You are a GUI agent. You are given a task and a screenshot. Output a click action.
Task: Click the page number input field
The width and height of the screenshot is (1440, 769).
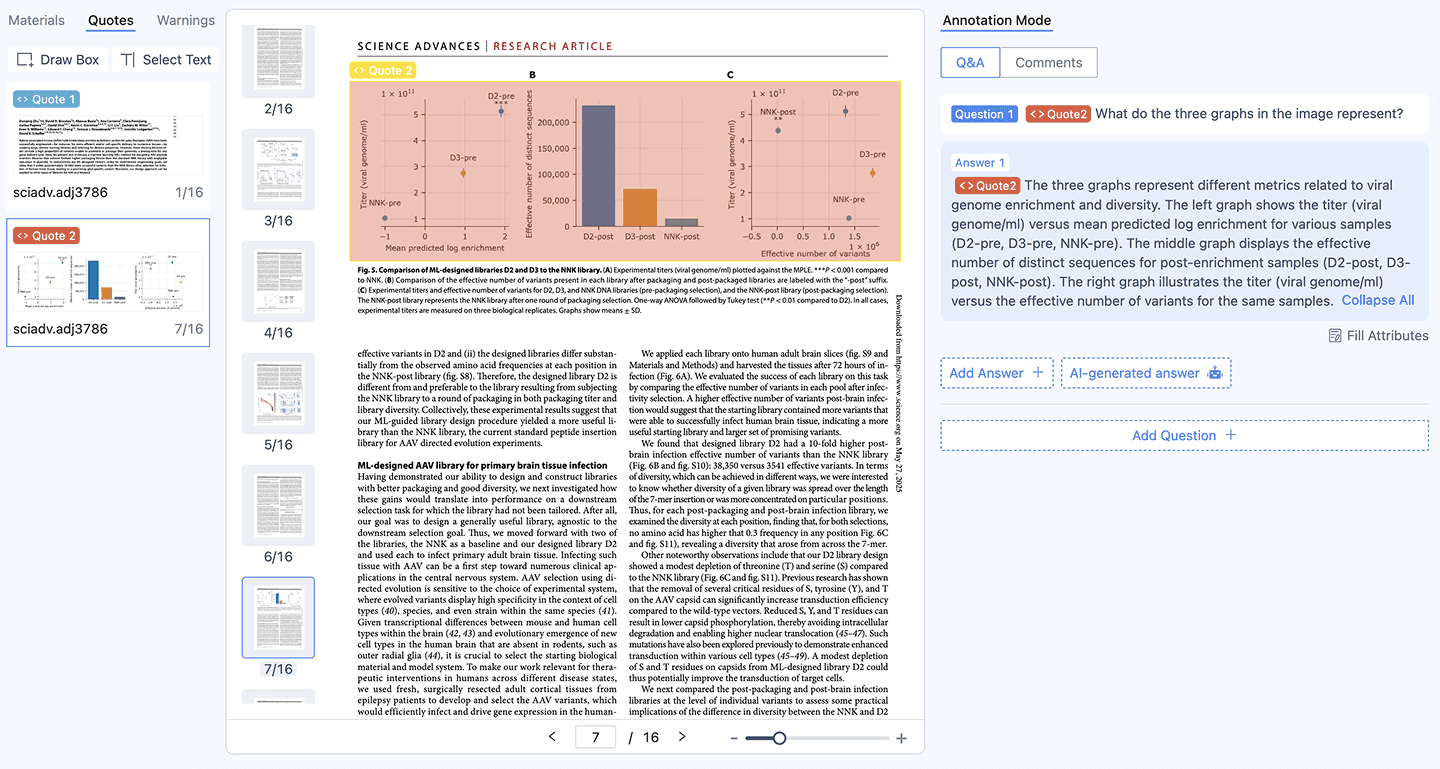coord(596,737)
